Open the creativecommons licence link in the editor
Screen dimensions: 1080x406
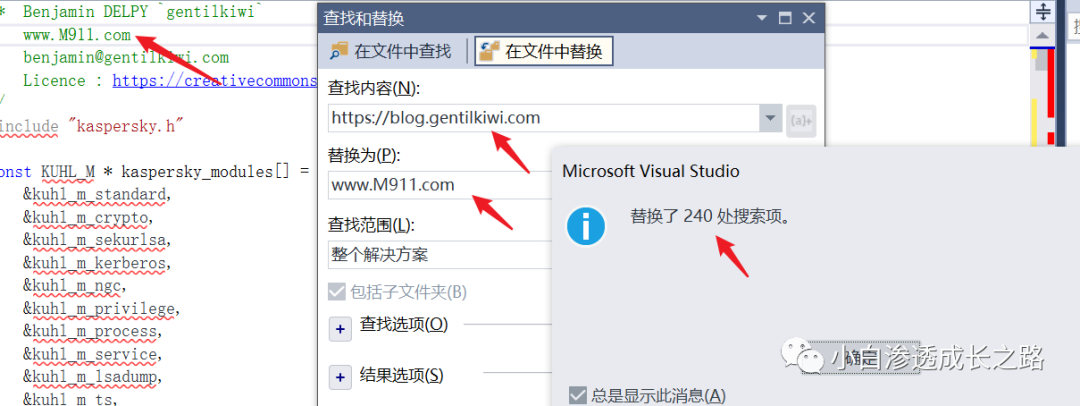(x=215, y=81)
